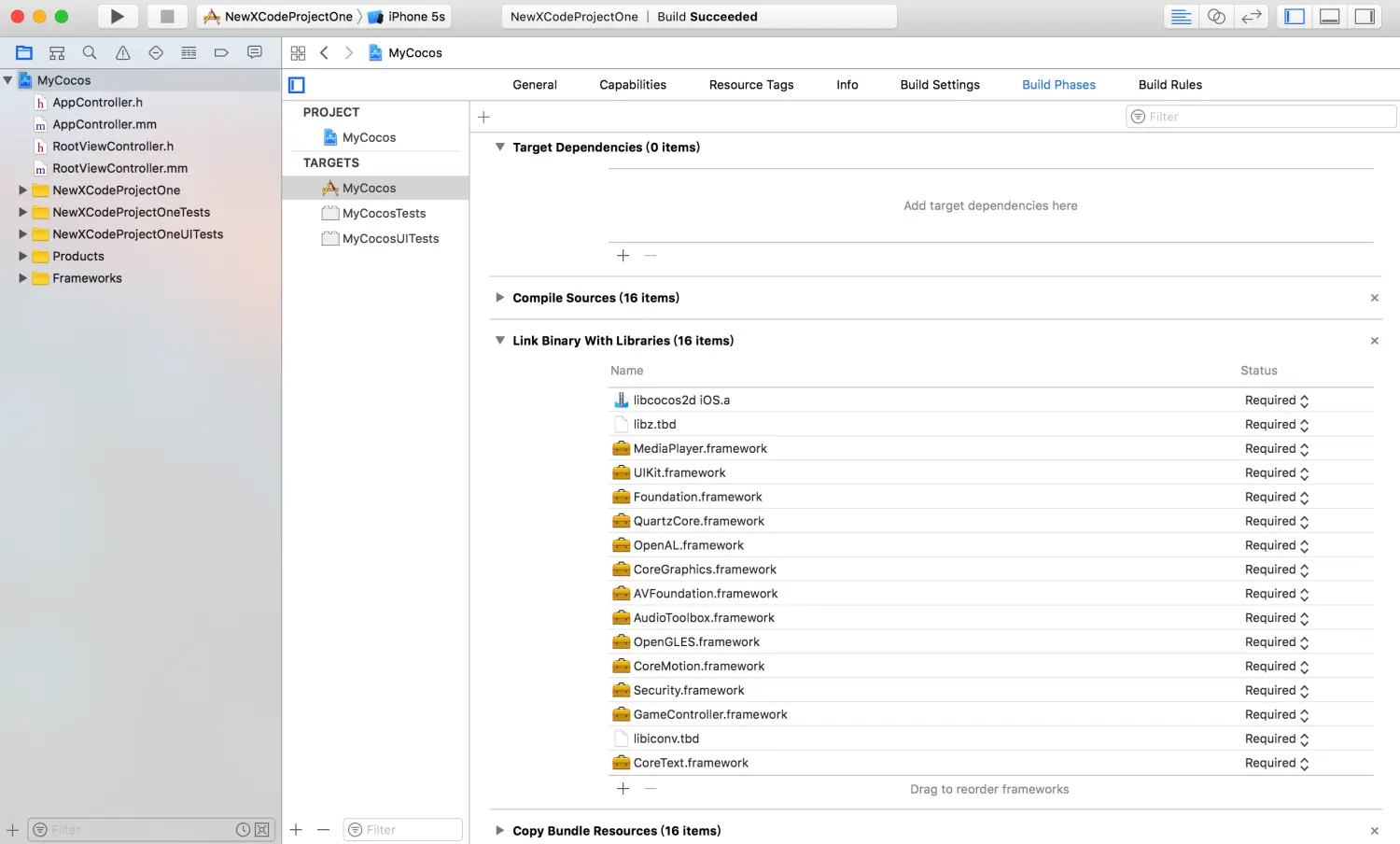Select the libiconv.tbd library row
Viewport: 1400px width, 844px height.
pyautogui.click(x=990, y=739)
